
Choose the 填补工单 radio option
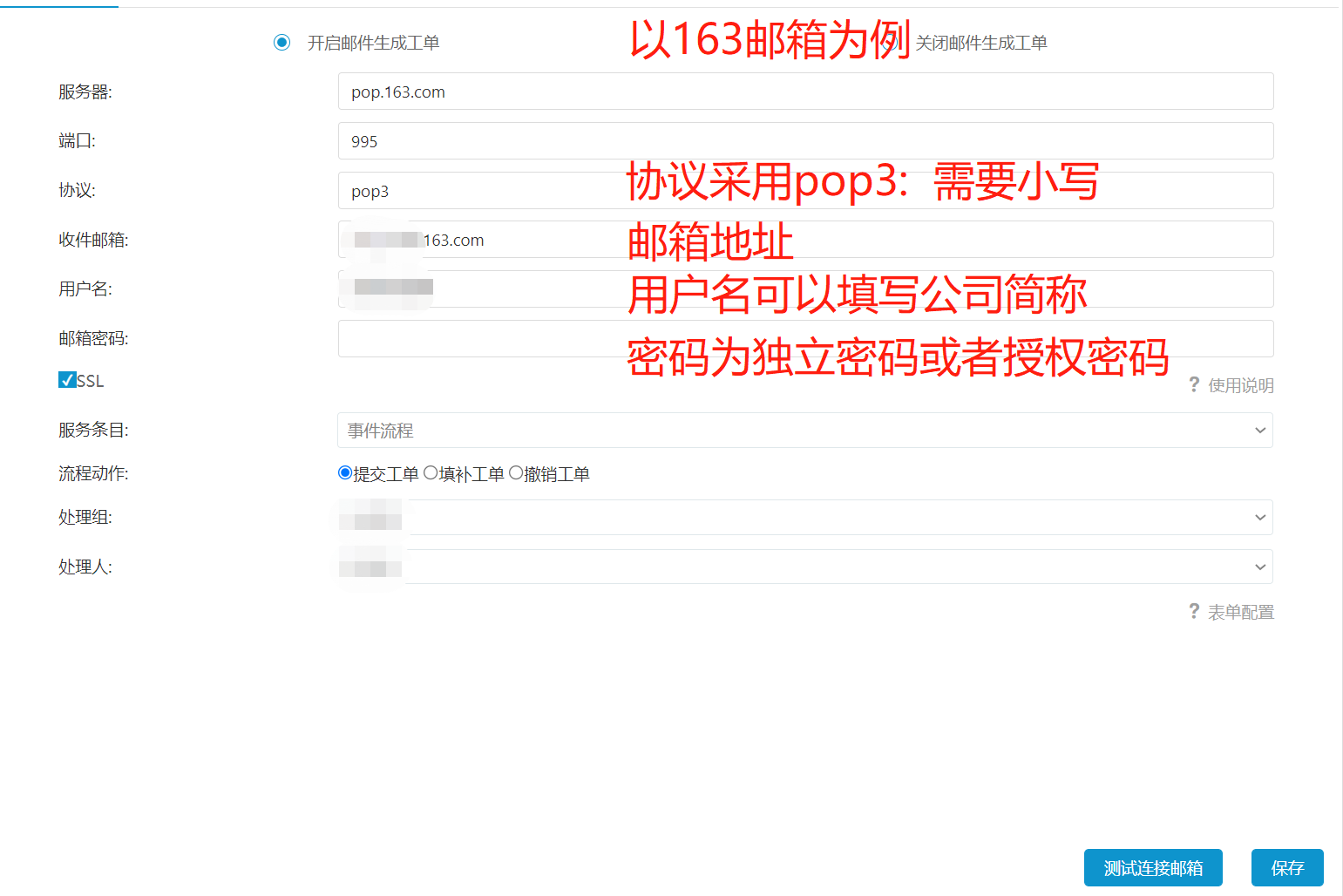pyautogui.click(x=431, y=473)
